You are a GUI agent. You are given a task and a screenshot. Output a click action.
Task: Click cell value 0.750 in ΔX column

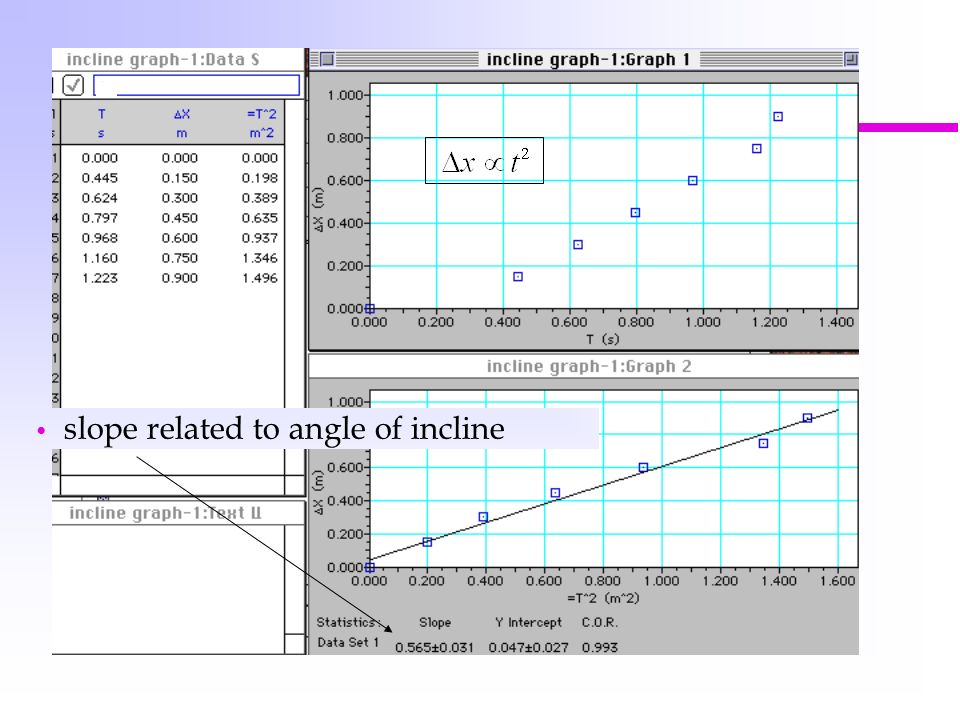(x=179, y=258)
